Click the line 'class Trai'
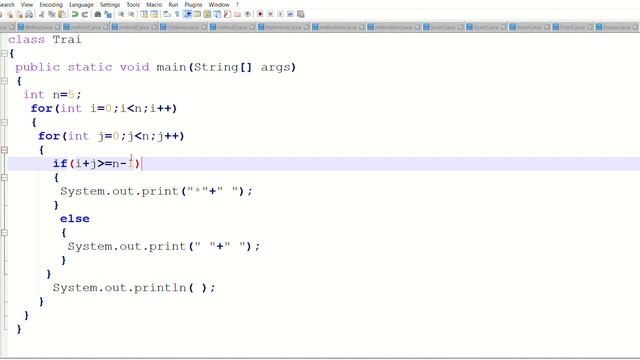 tap(45, 40)
